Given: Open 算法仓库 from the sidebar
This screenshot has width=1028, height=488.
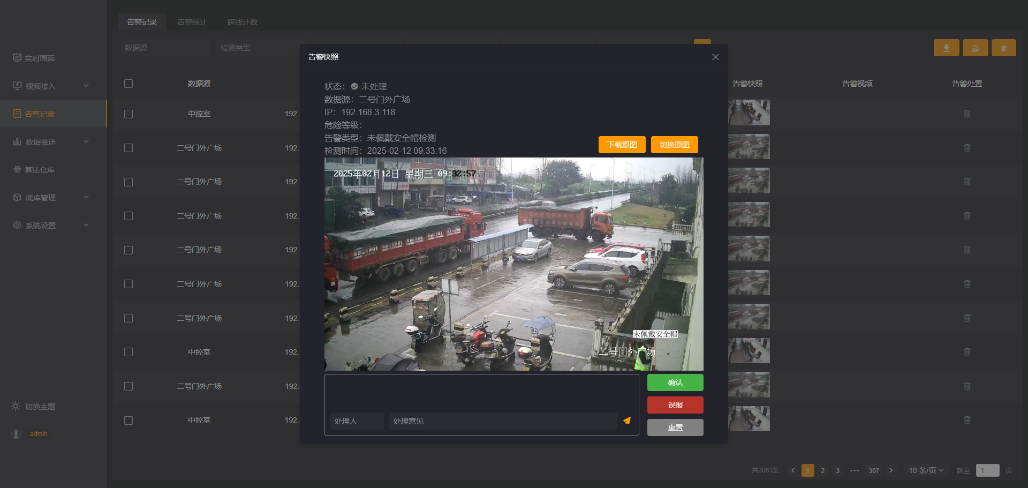Looking at the screenshot, I should 39,169.
